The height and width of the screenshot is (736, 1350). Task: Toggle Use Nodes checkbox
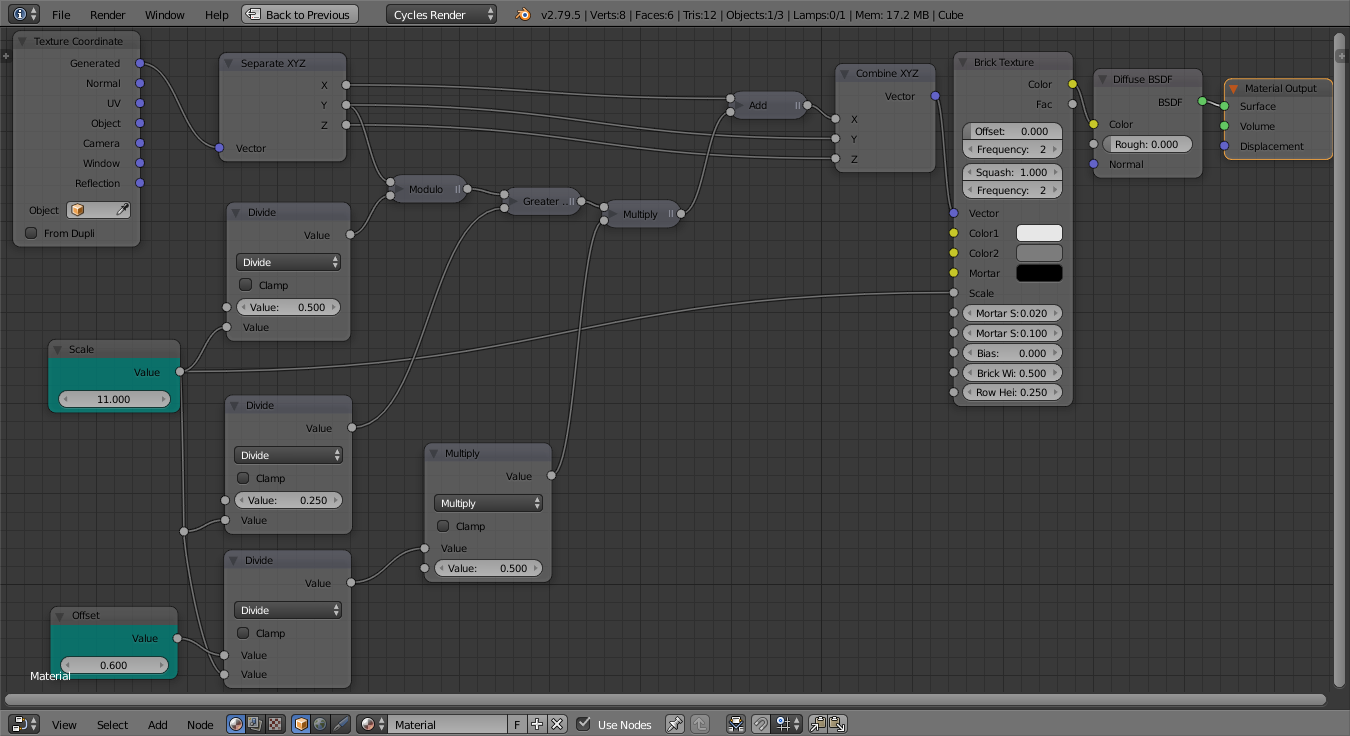[583, 724]
